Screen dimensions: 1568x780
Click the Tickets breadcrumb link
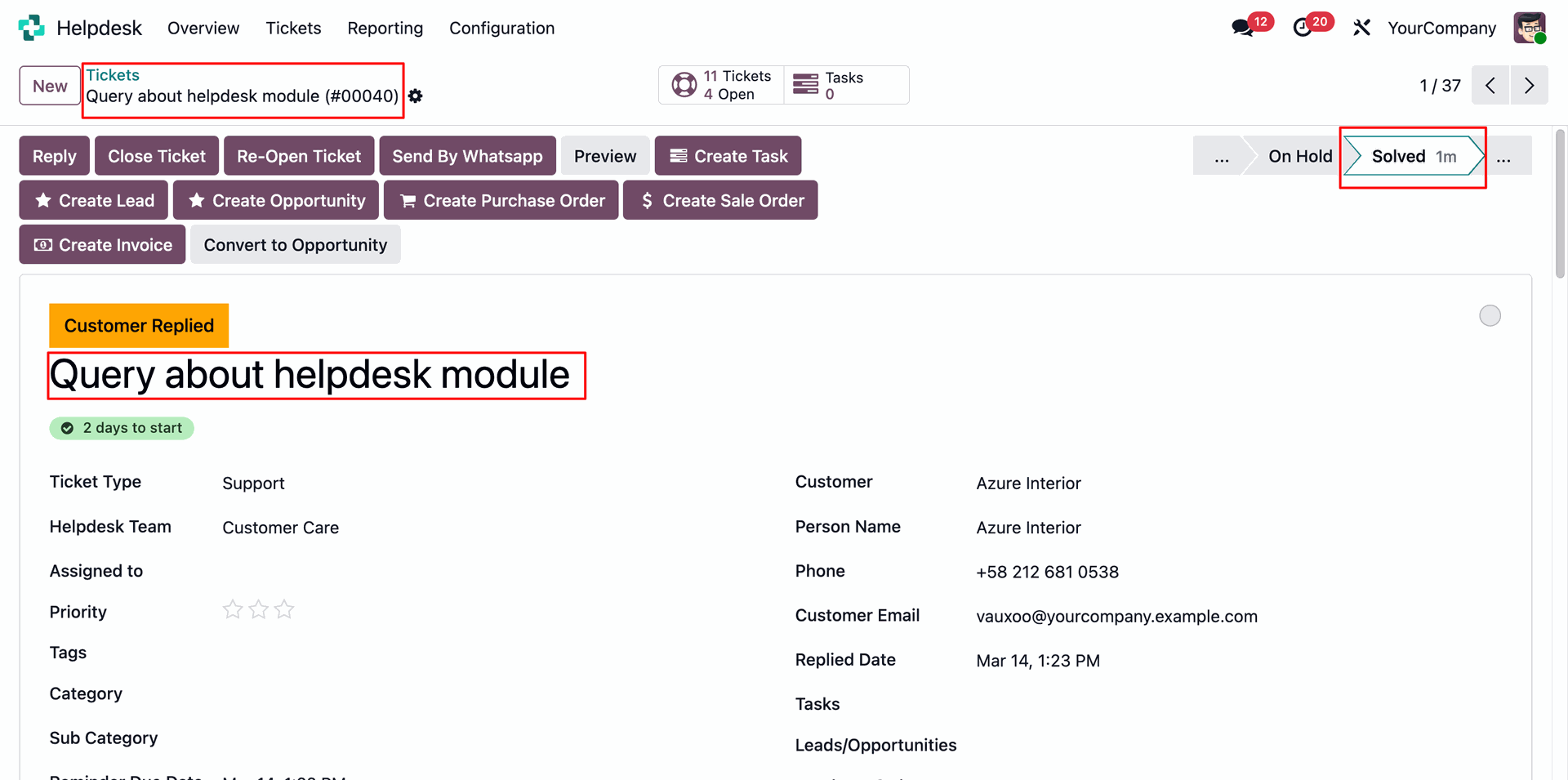[x=113, y=75]
